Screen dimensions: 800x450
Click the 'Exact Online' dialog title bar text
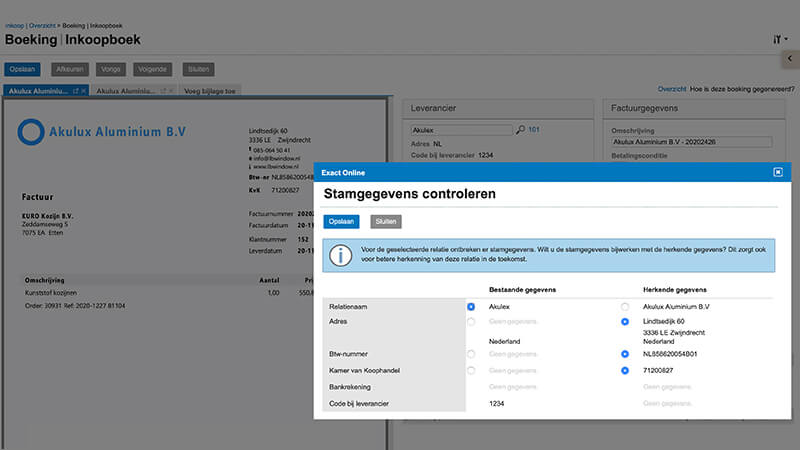(343, 173)
